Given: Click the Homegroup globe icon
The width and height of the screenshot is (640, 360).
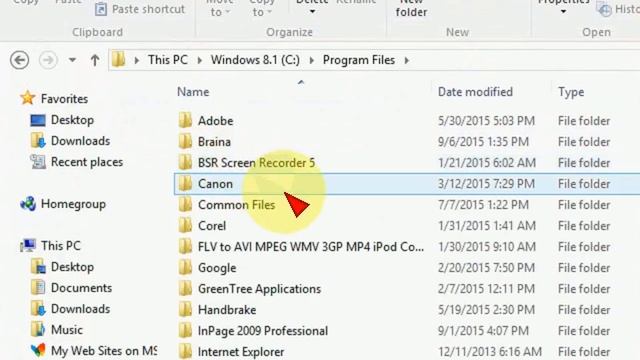Looking at the screenshot, I should pyautogui.click(x=28, y=204).
